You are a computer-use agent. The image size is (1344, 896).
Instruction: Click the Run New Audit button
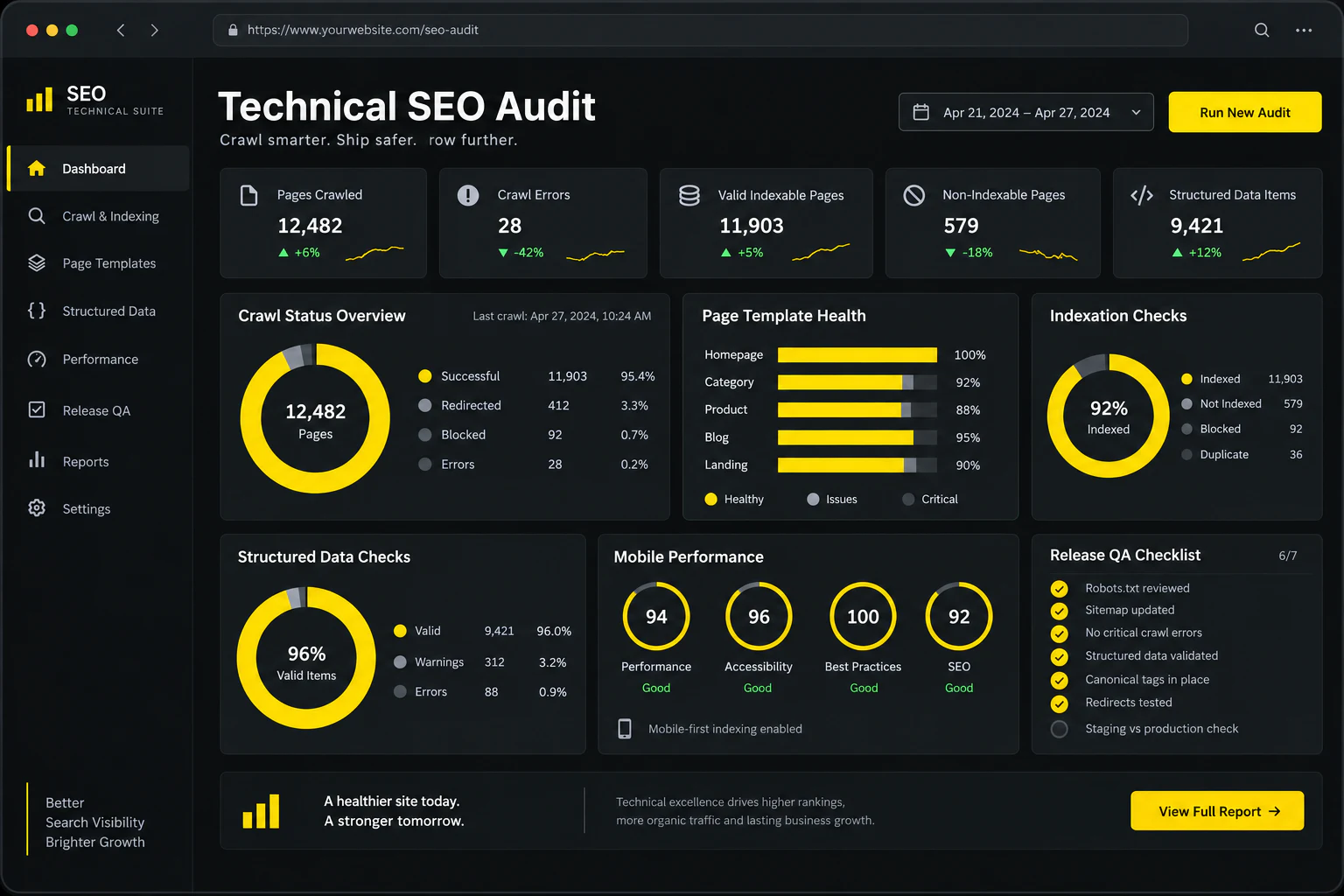coord(1245,112)
